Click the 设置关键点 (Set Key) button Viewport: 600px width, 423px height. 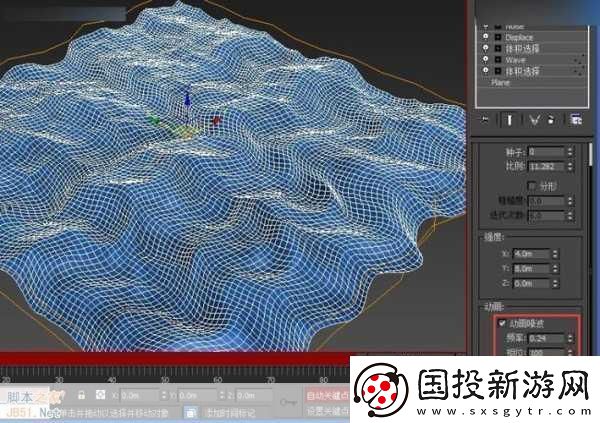pos(328,412)
